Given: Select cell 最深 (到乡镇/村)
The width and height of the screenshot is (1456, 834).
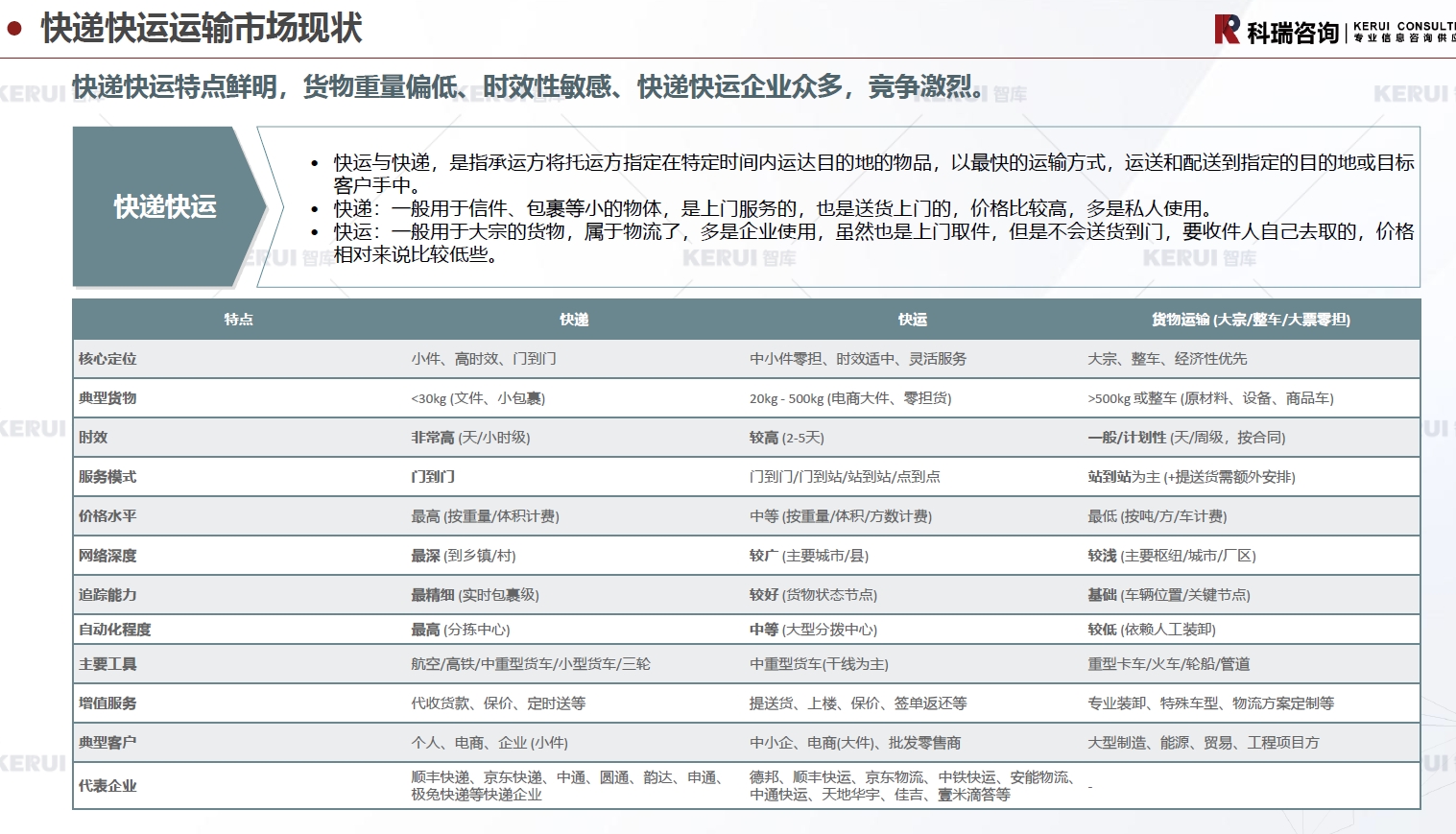Looking at the screenshot, I should point(464,556).
